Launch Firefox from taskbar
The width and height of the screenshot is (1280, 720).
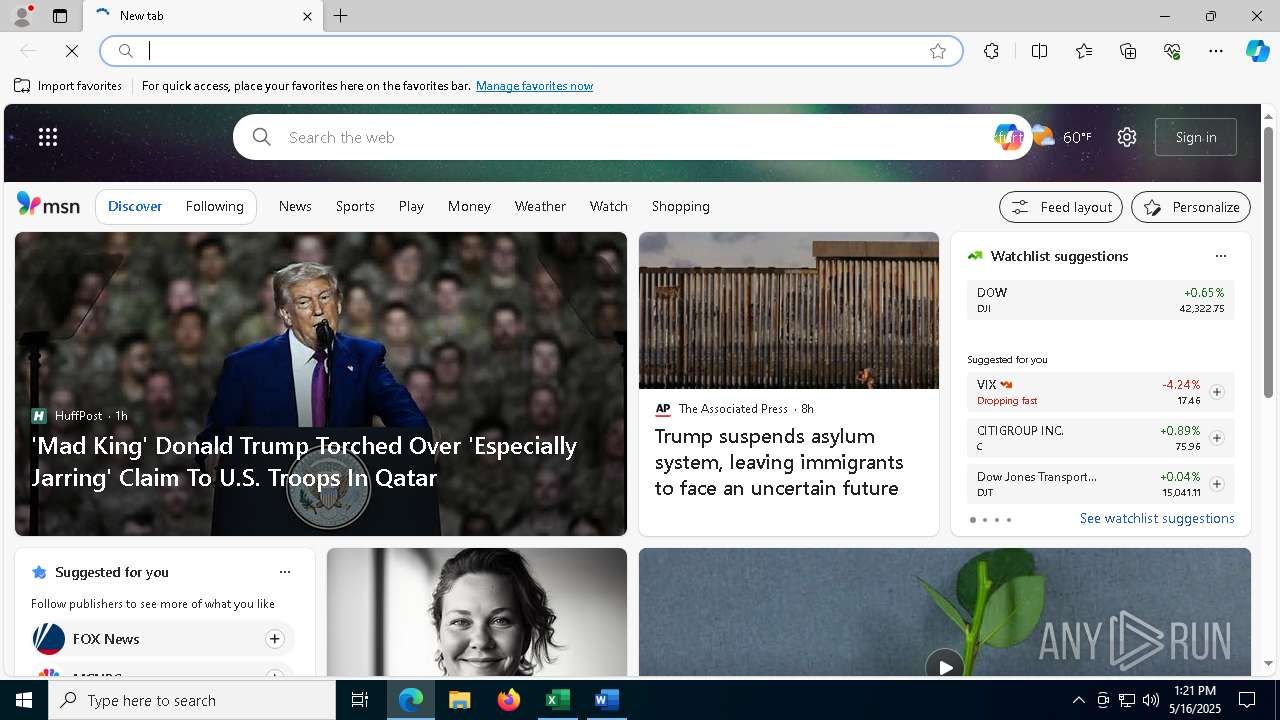point(508,700)
